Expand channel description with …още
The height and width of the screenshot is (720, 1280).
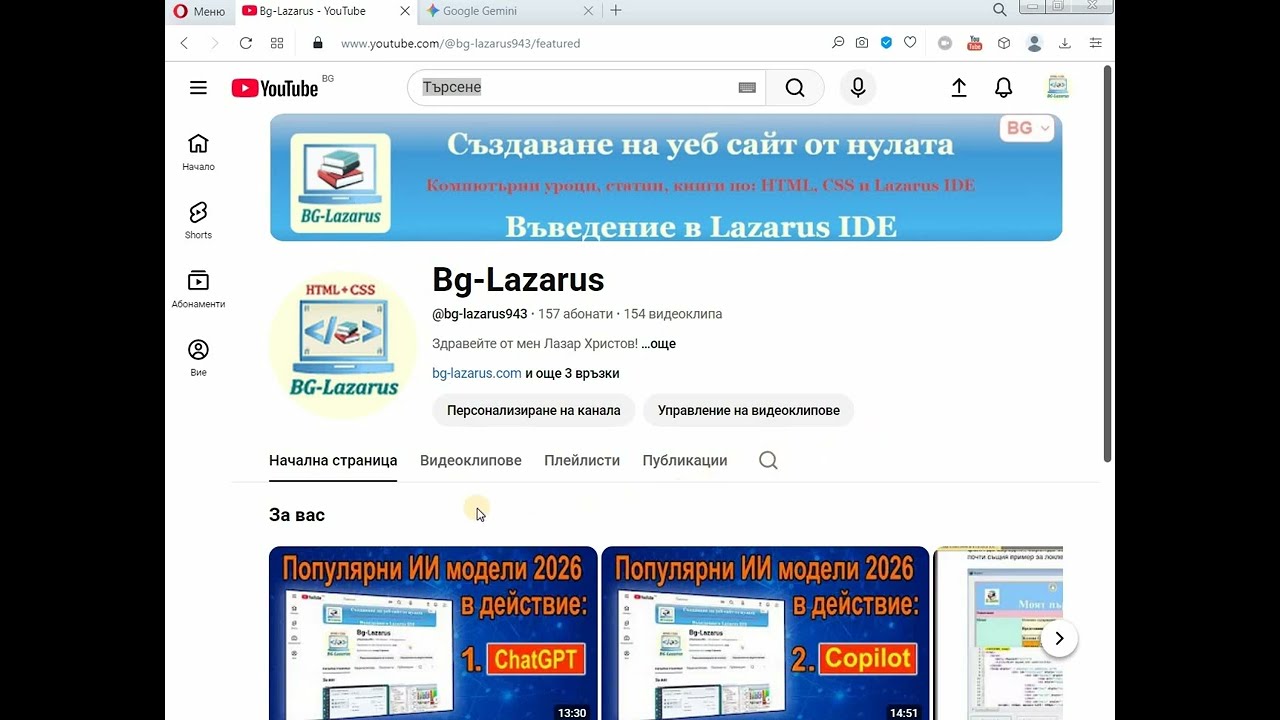point(658,344)
